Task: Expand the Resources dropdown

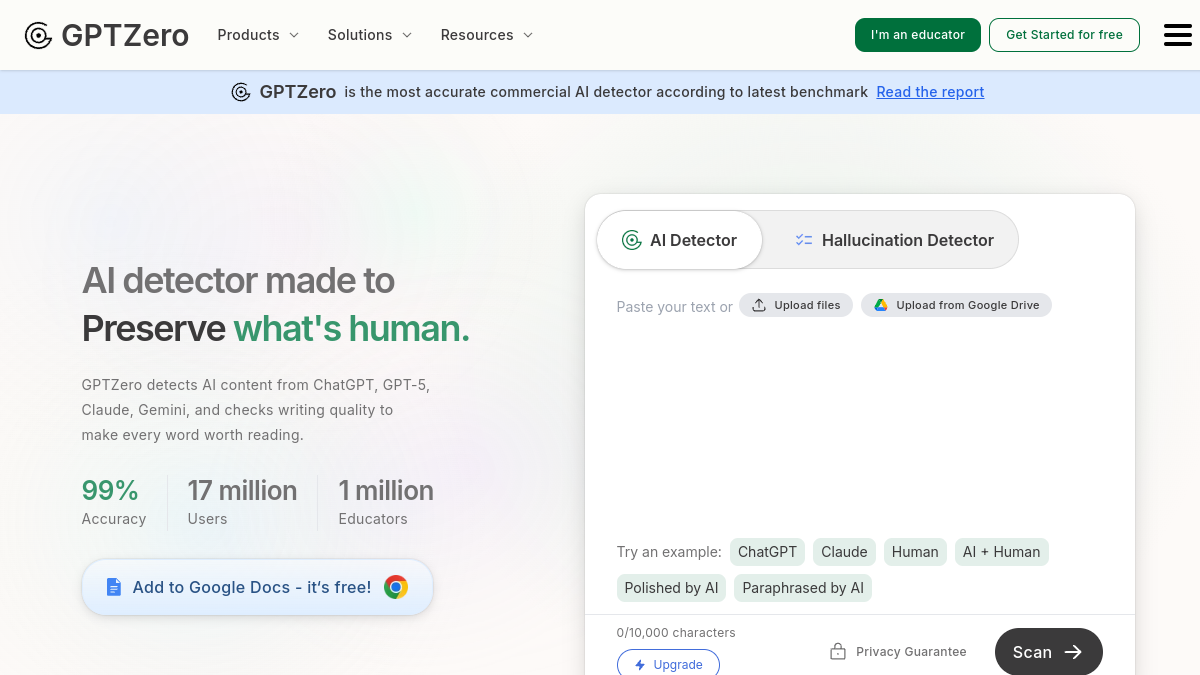Action: (x=487, y=35)
